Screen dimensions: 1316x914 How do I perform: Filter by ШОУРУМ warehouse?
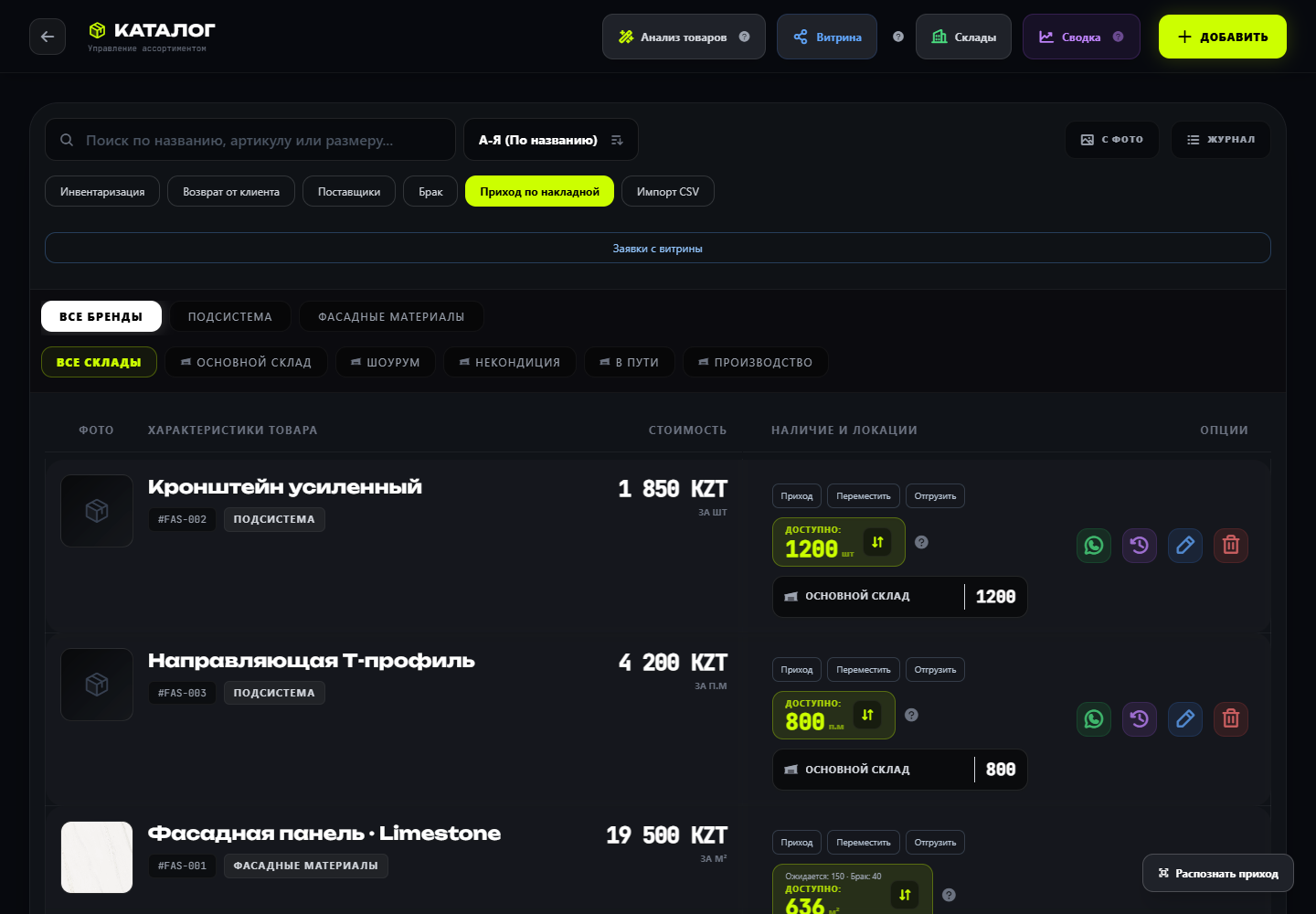tap(386, 362)
